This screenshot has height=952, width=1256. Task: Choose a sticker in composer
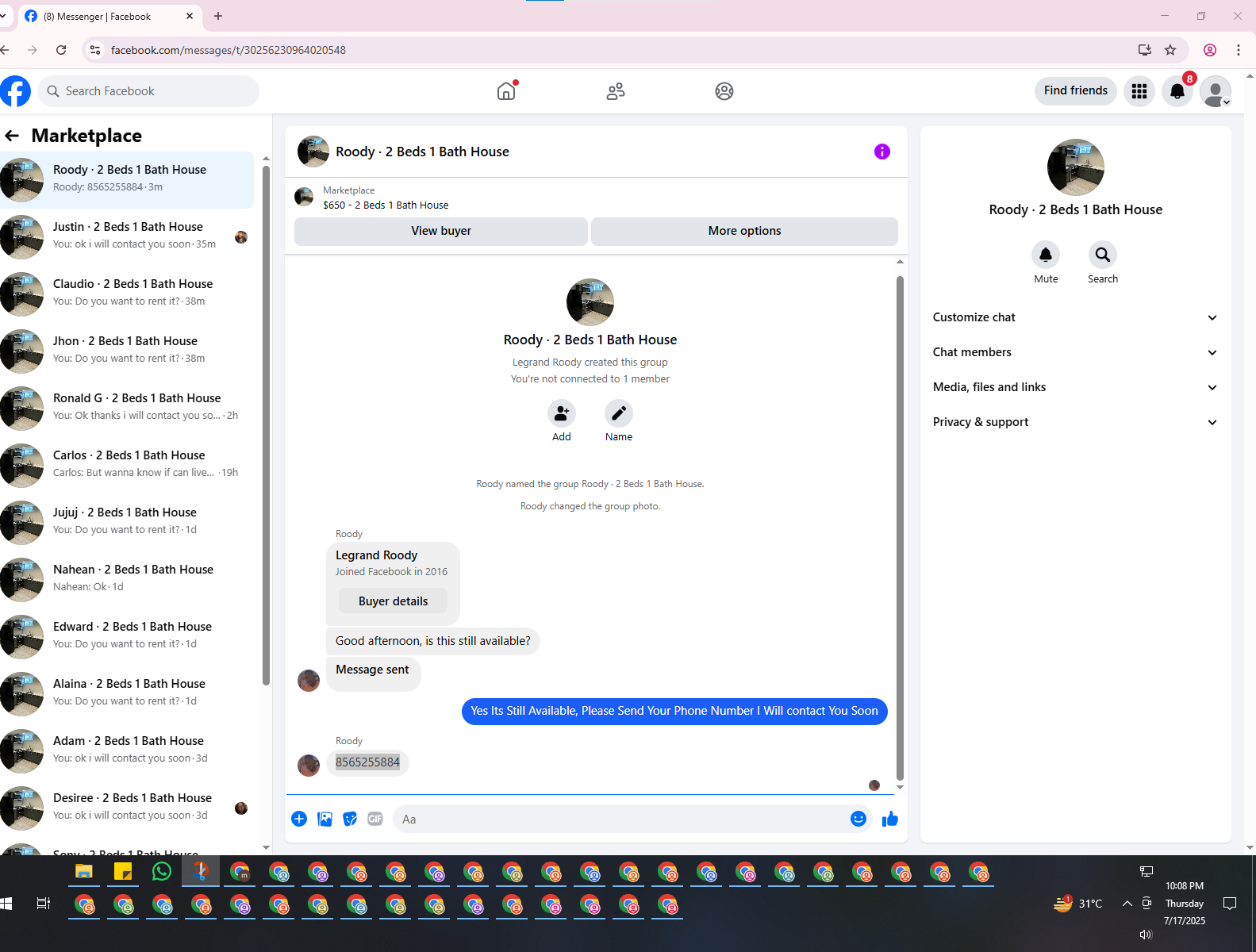(350, 819)
